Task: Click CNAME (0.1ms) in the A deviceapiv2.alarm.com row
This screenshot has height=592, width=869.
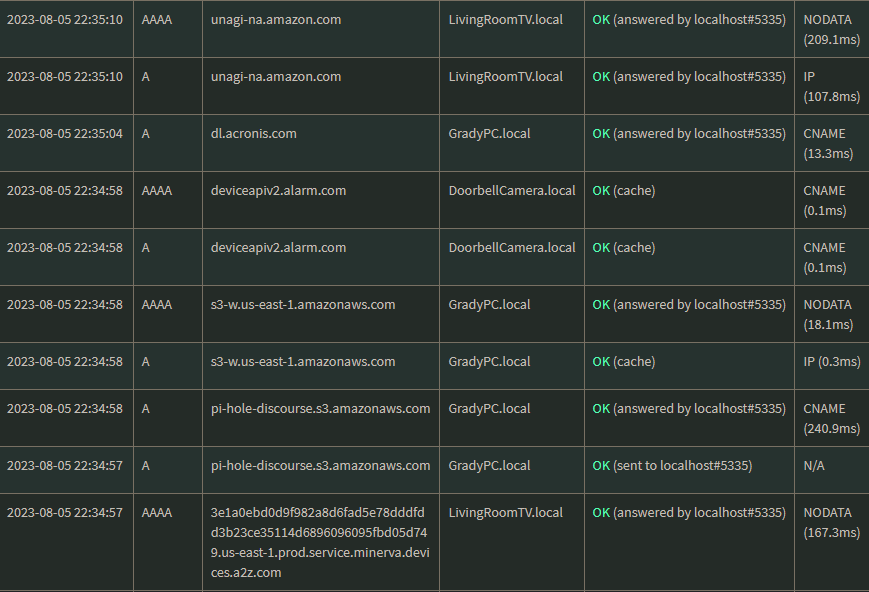Action: click(x=825, y=258)
